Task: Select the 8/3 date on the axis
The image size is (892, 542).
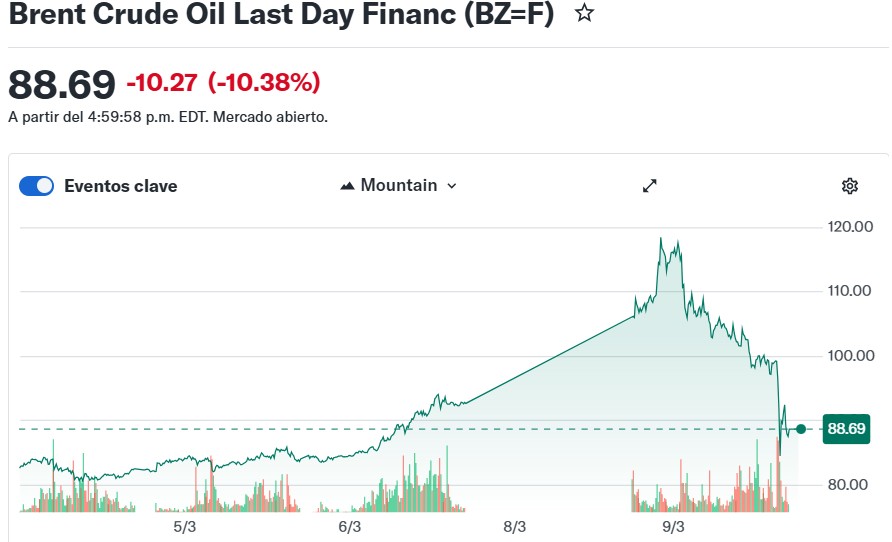Action: click(x=514, y=526)
